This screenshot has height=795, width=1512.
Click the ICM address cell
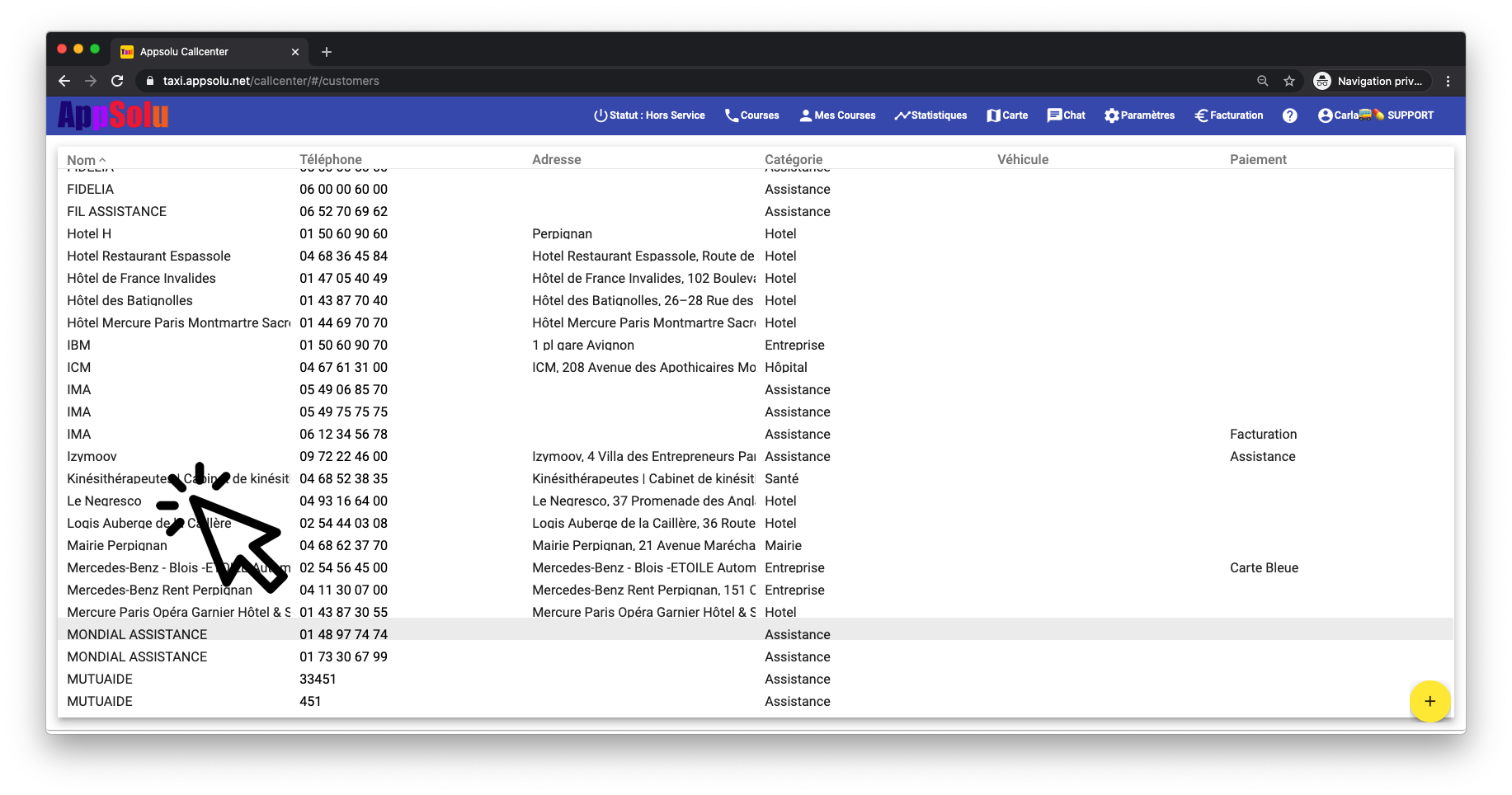pyautogui.click(x=643, y=368)
